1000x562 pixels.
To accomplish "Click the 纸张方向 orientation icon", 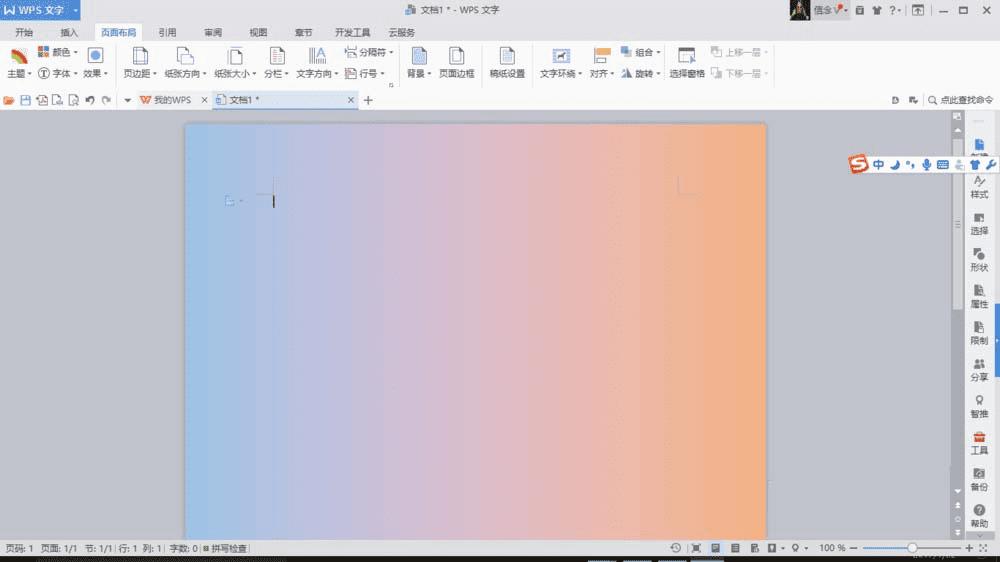I will (184, 56).
